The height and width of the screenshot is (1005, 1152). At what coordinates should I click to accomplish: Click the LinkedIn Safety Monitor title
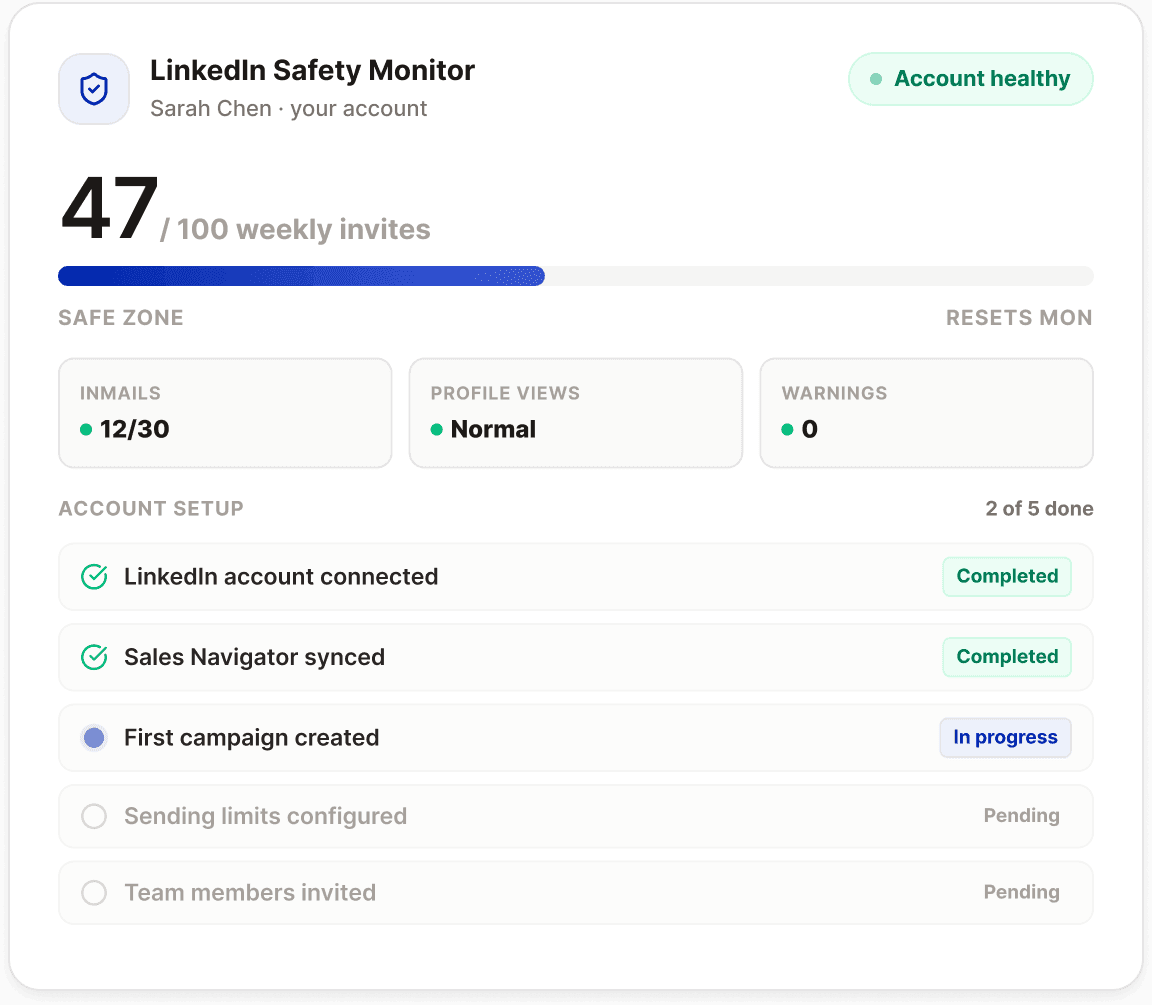[x=312, y=71]
